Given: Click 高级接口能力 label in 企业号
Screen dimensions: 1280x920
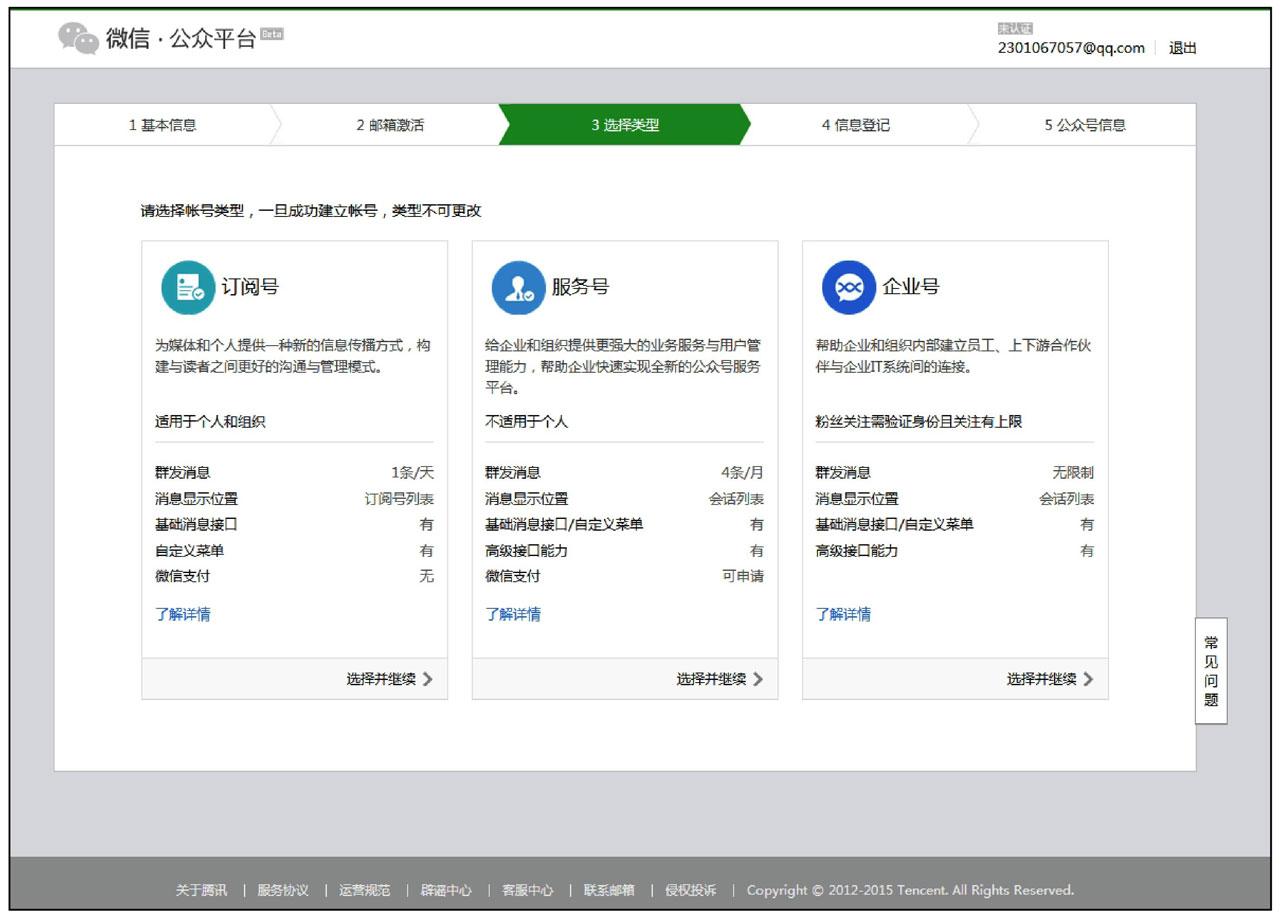Looking at the screenshot, I should (856, 551).
